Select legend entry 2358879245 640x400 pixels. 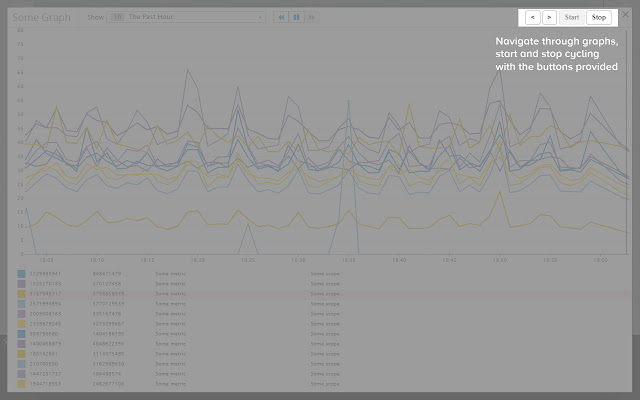coord(45,324)
